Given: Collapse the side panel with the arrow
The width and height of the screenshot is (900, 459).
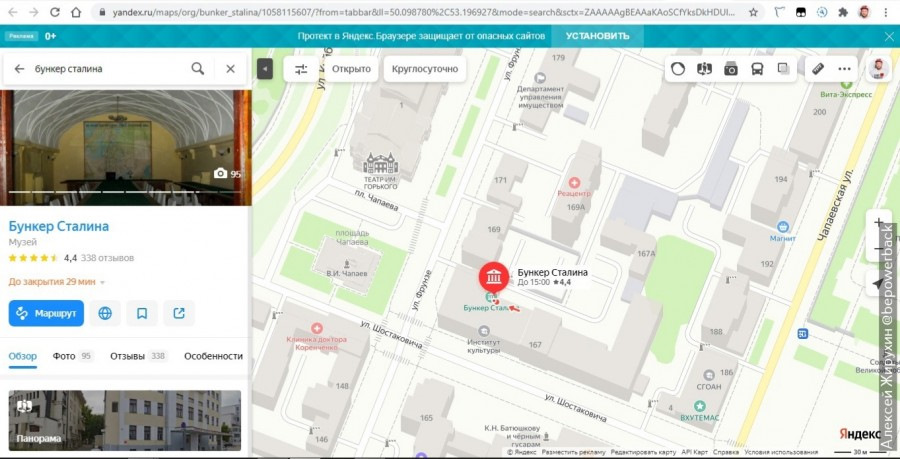Looking at the screenshot, I should (265, 69).
